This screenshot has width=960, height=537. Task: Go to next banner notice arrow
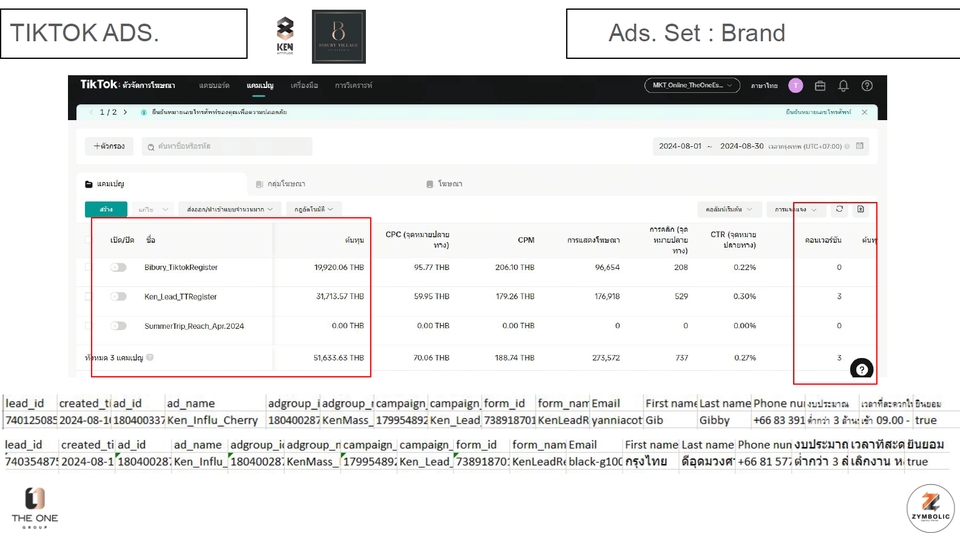pos(125,112)
